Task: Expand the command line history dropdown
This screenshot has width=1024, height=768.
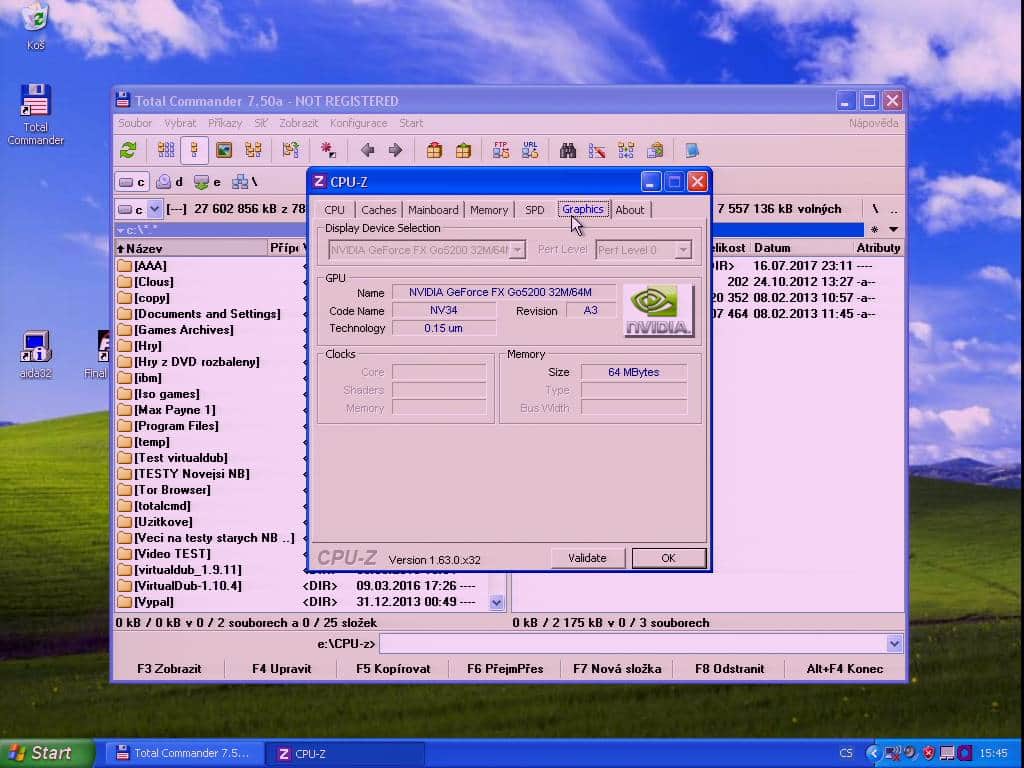Action: [x=894, y=644]
